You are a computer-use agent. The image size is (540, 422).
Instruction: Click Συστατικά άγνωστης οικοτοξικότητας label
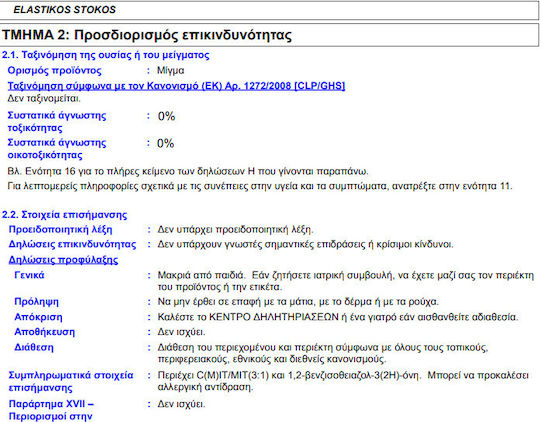57,149
